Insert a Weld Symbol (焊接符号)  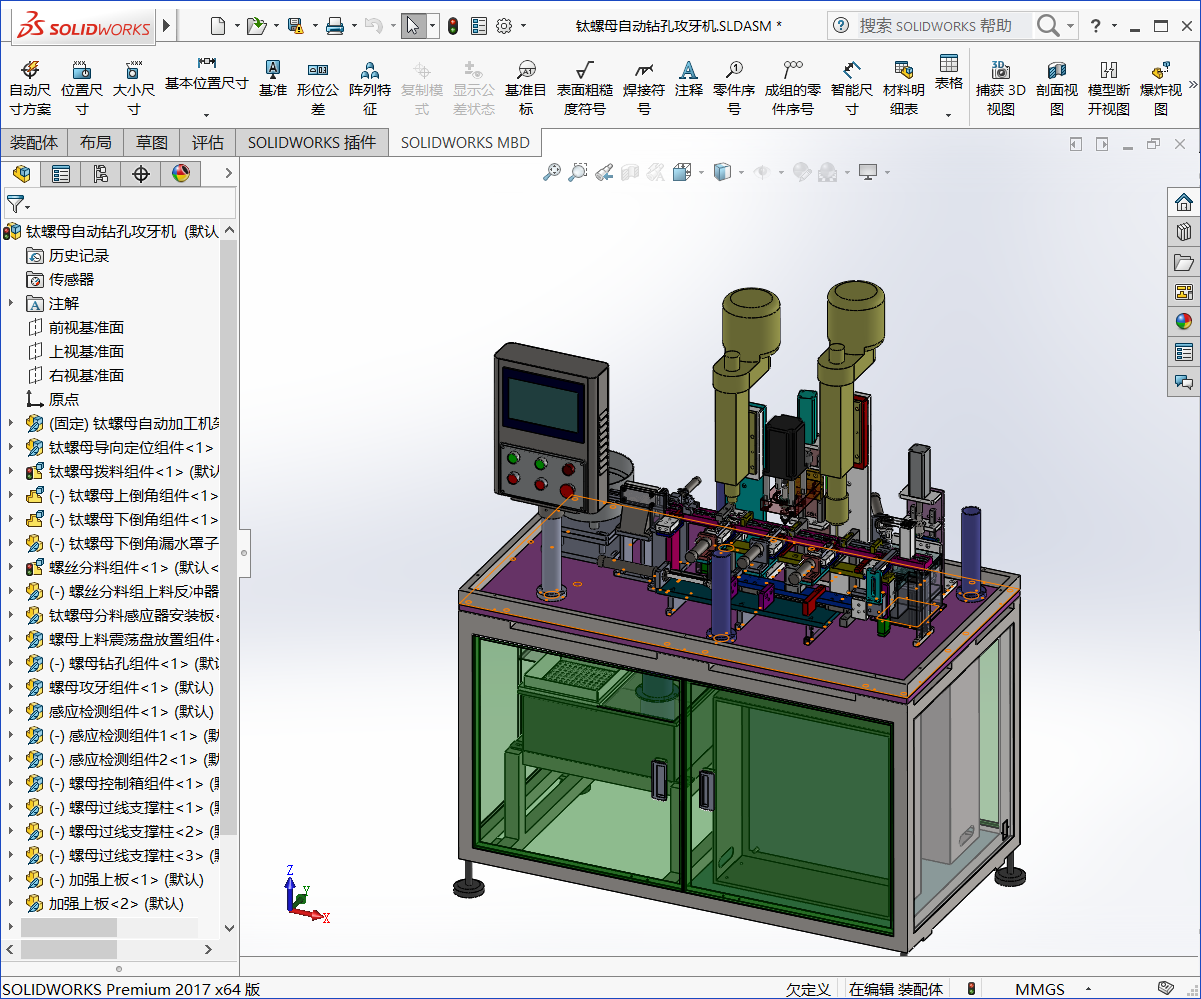tap(644, 87)
